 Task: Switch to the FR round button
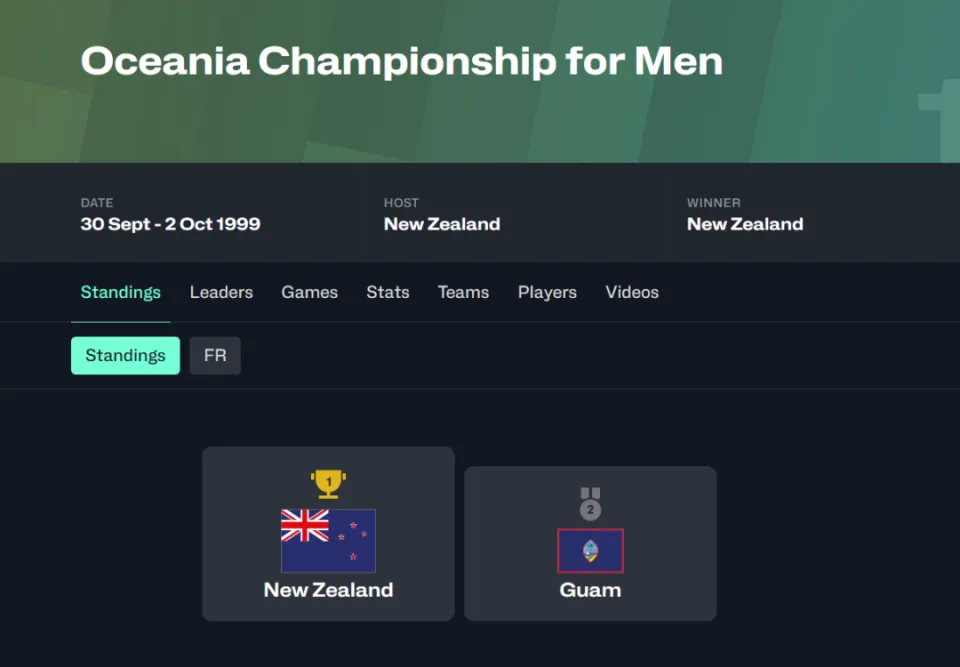(x=215, y=355)
